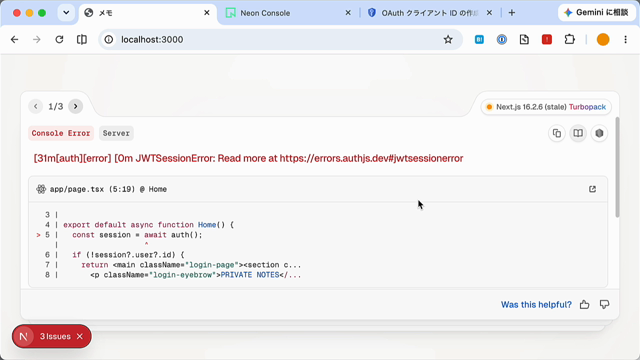Open the side panel icon in the toolbar

click(x=82, y=40)
